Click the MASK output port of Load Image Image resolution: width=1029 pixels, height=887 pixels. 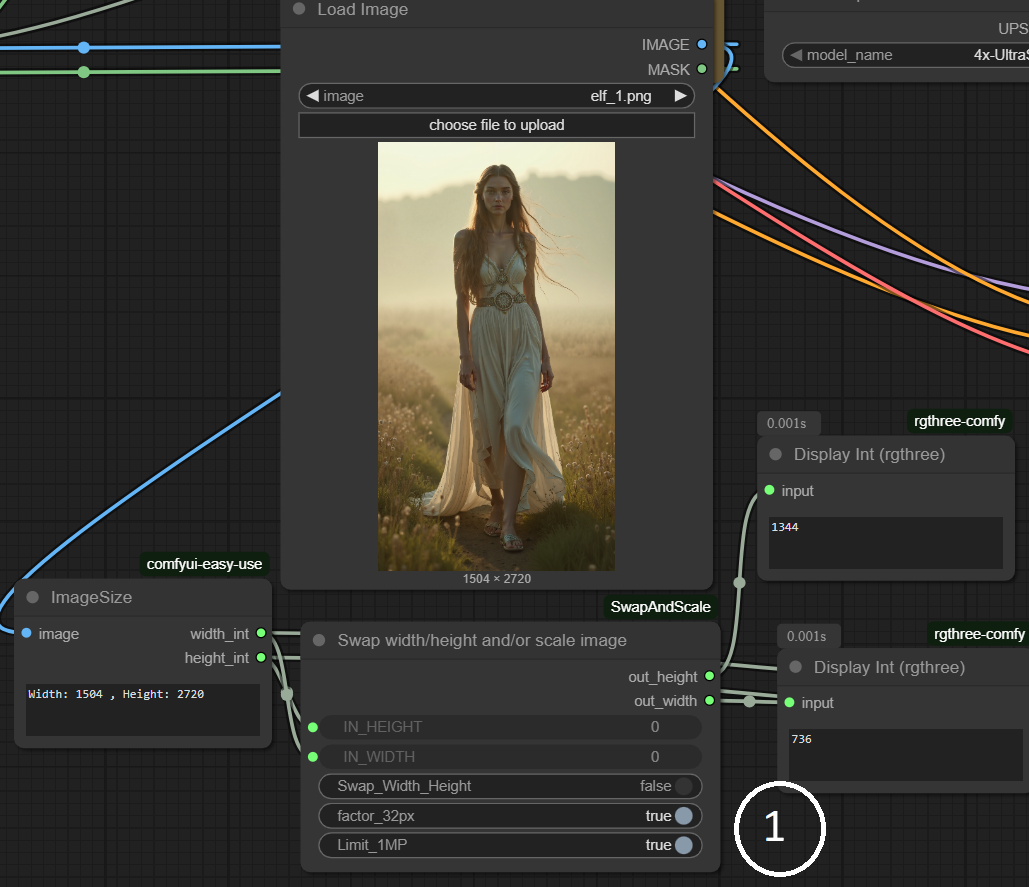point(702,69)
